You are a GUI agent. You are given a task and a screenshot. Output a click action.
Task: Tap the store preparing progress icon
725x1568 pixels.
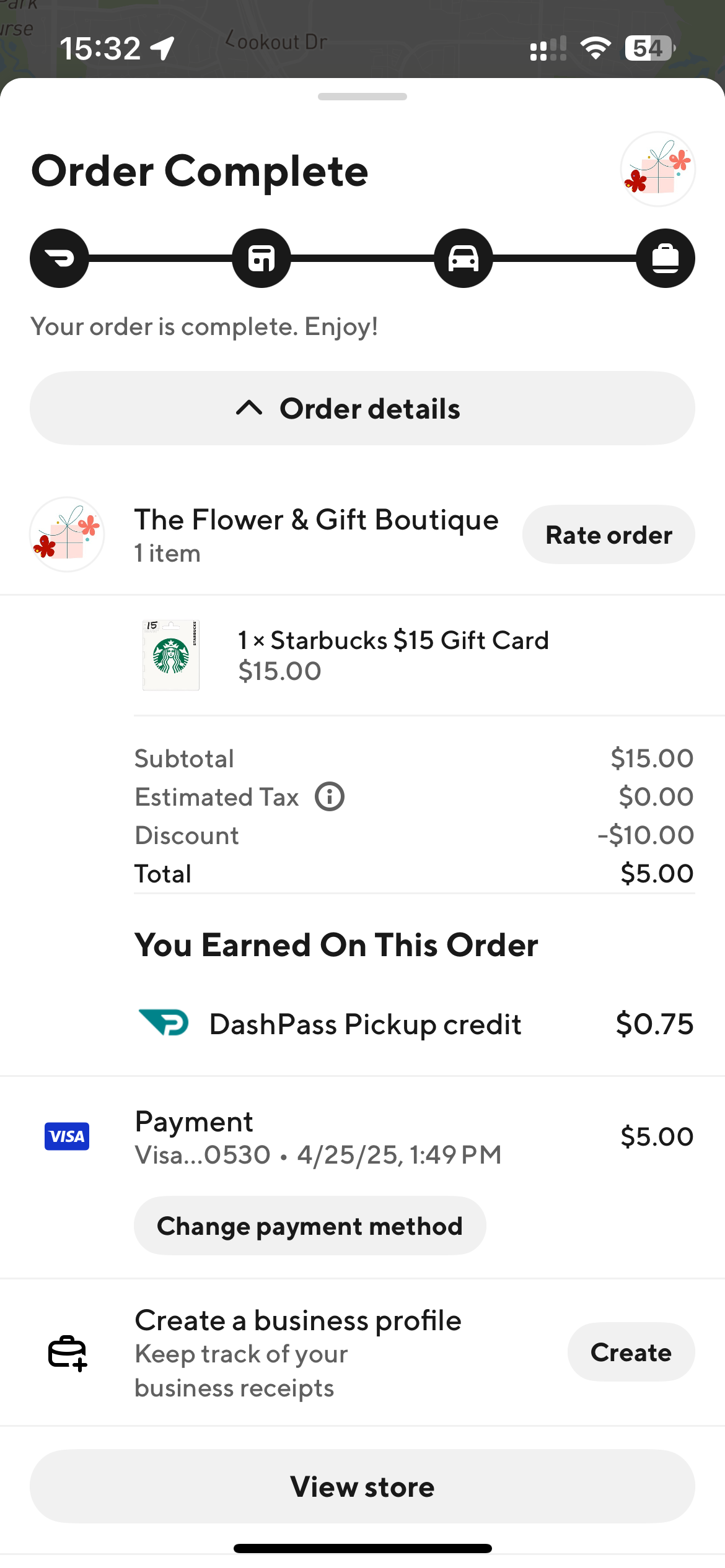coord(261,258)
